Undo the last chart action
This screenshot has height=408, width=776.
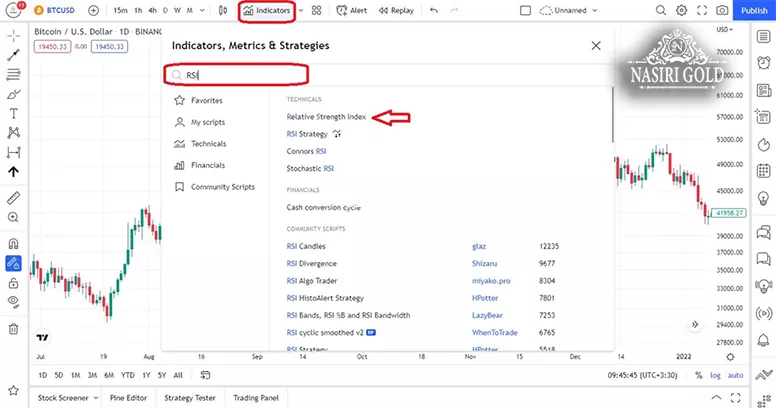pos(434,10)
